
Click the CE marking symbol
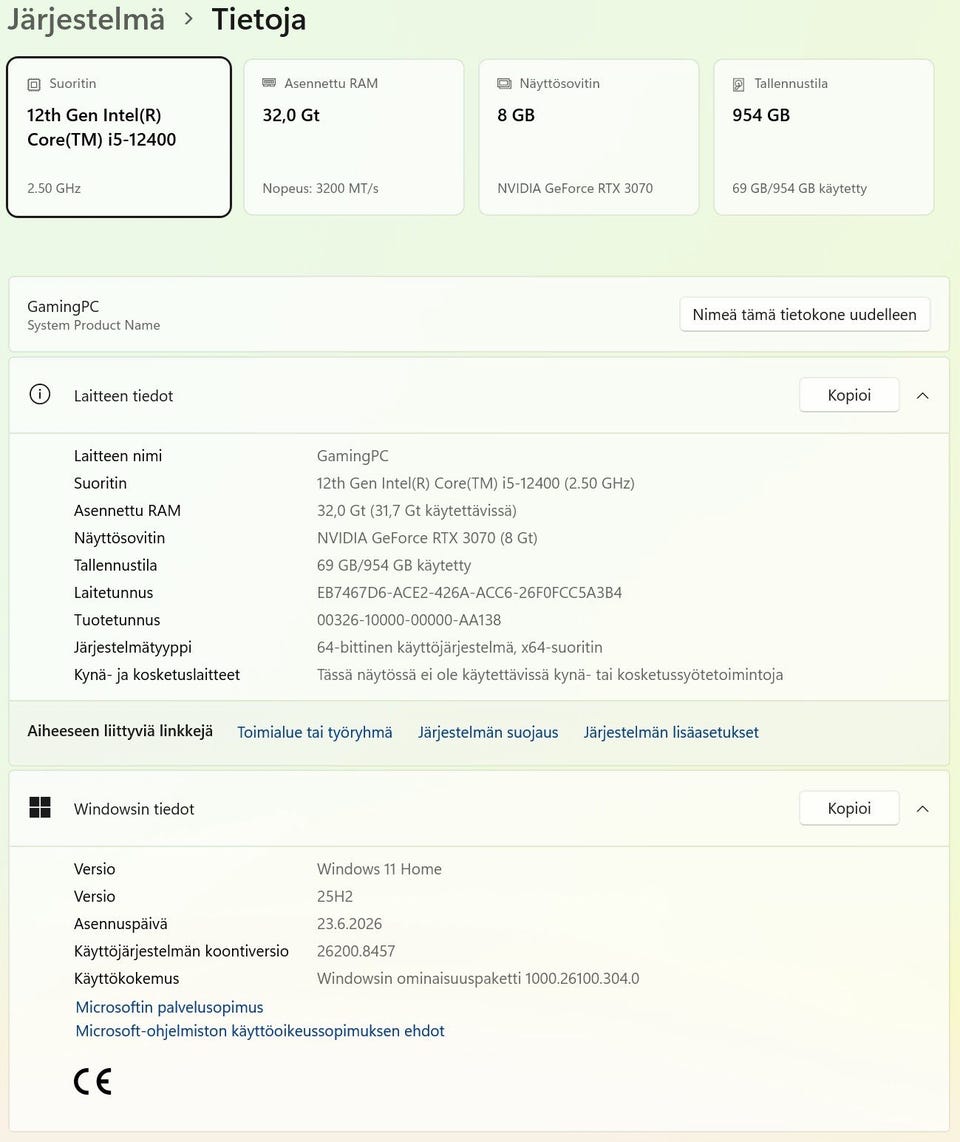[x=93, y=1082]
